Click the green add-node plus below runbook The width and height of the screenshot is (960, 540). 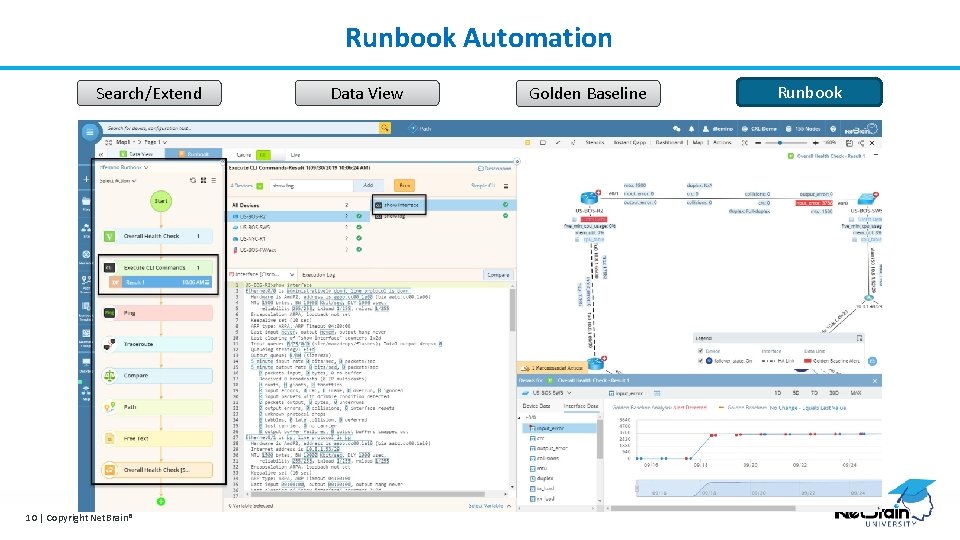click(x=161, y=501)
